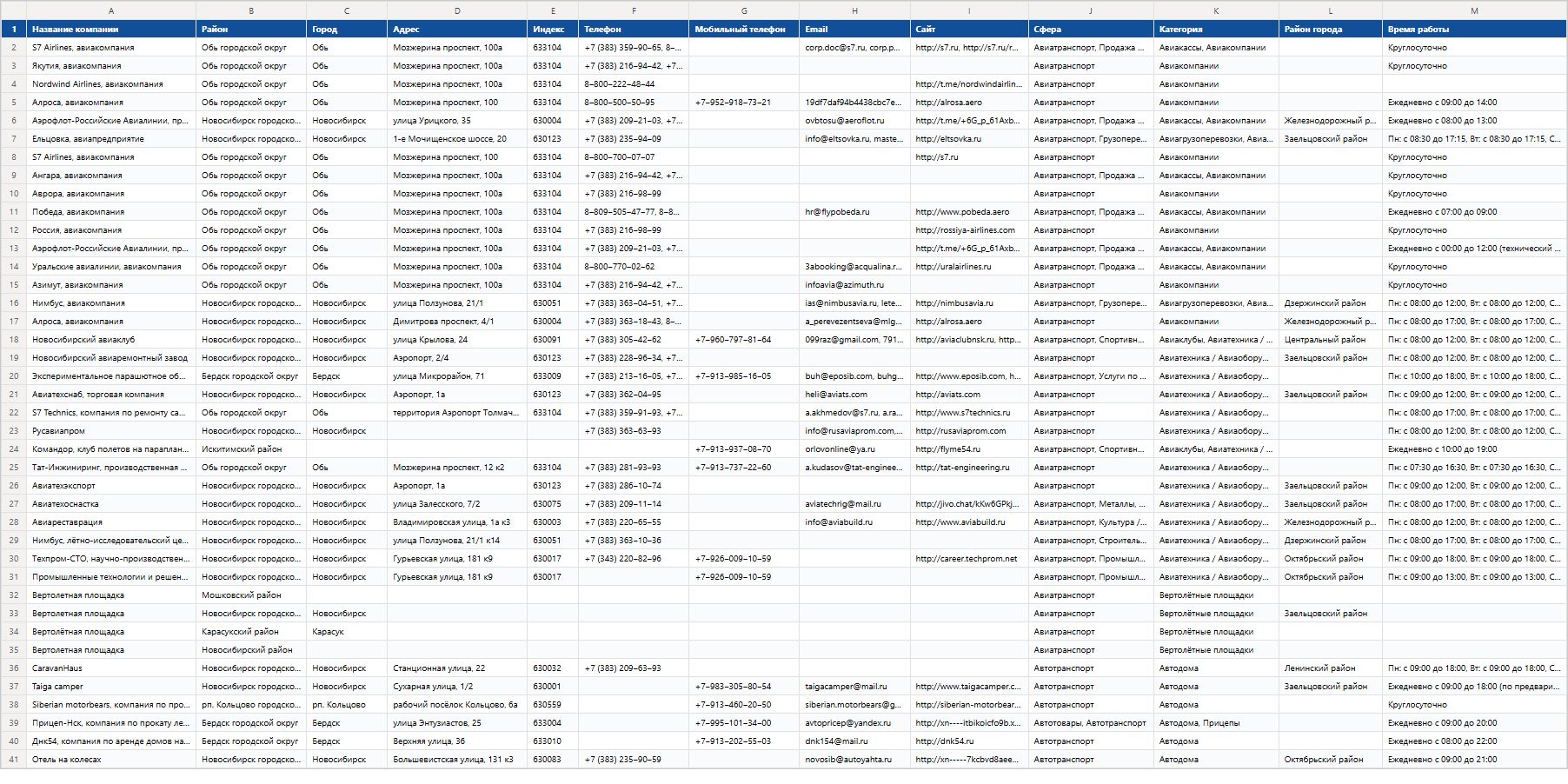Screen dimensions: 1568x784
Task: Select cell "Победа, авиакомпания"
Action: (x=111, y=212)
